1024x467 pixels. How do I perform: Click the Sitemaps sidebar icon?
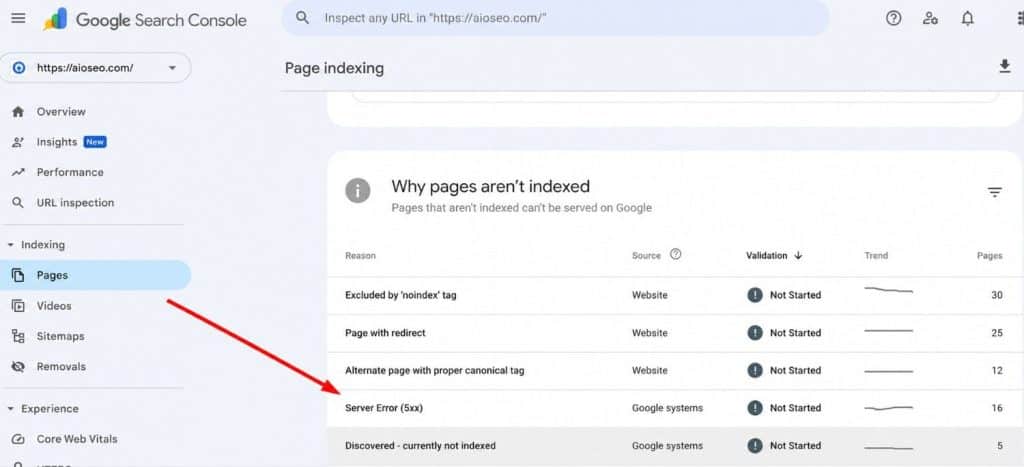click(x=18, y=336)
